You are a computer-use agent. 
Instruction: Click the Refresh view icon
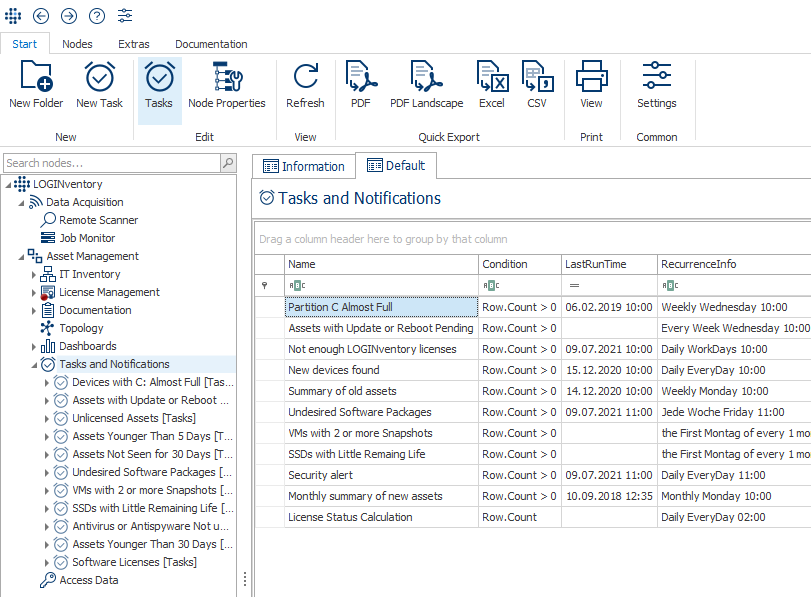pos(305,85)
